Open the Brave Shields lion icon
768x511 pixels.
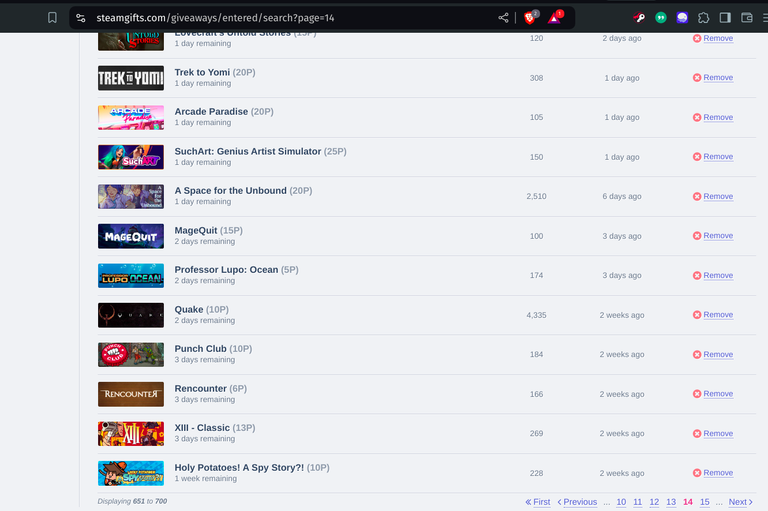(530, 18)
